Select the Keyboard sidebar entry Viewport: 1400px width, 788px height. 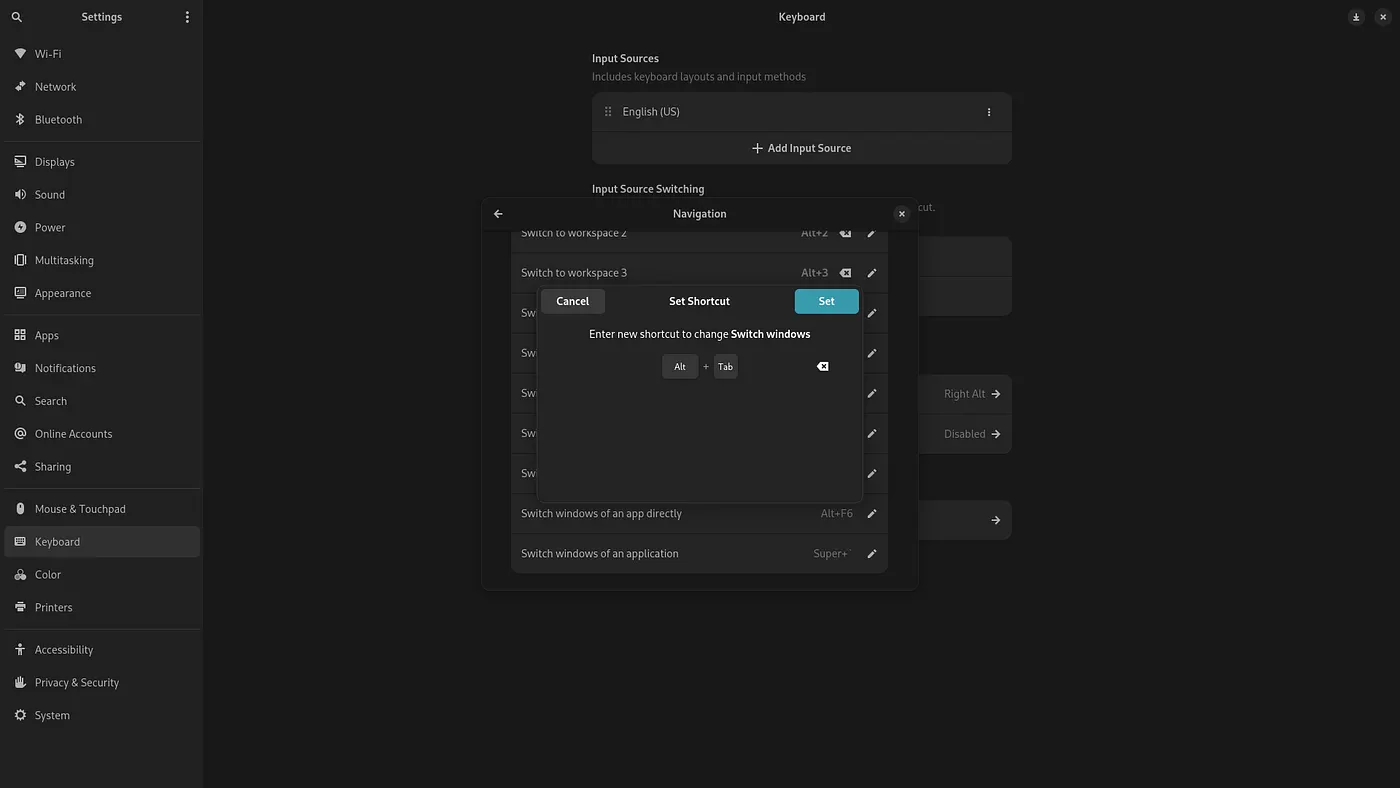click(x=102, y=542)
